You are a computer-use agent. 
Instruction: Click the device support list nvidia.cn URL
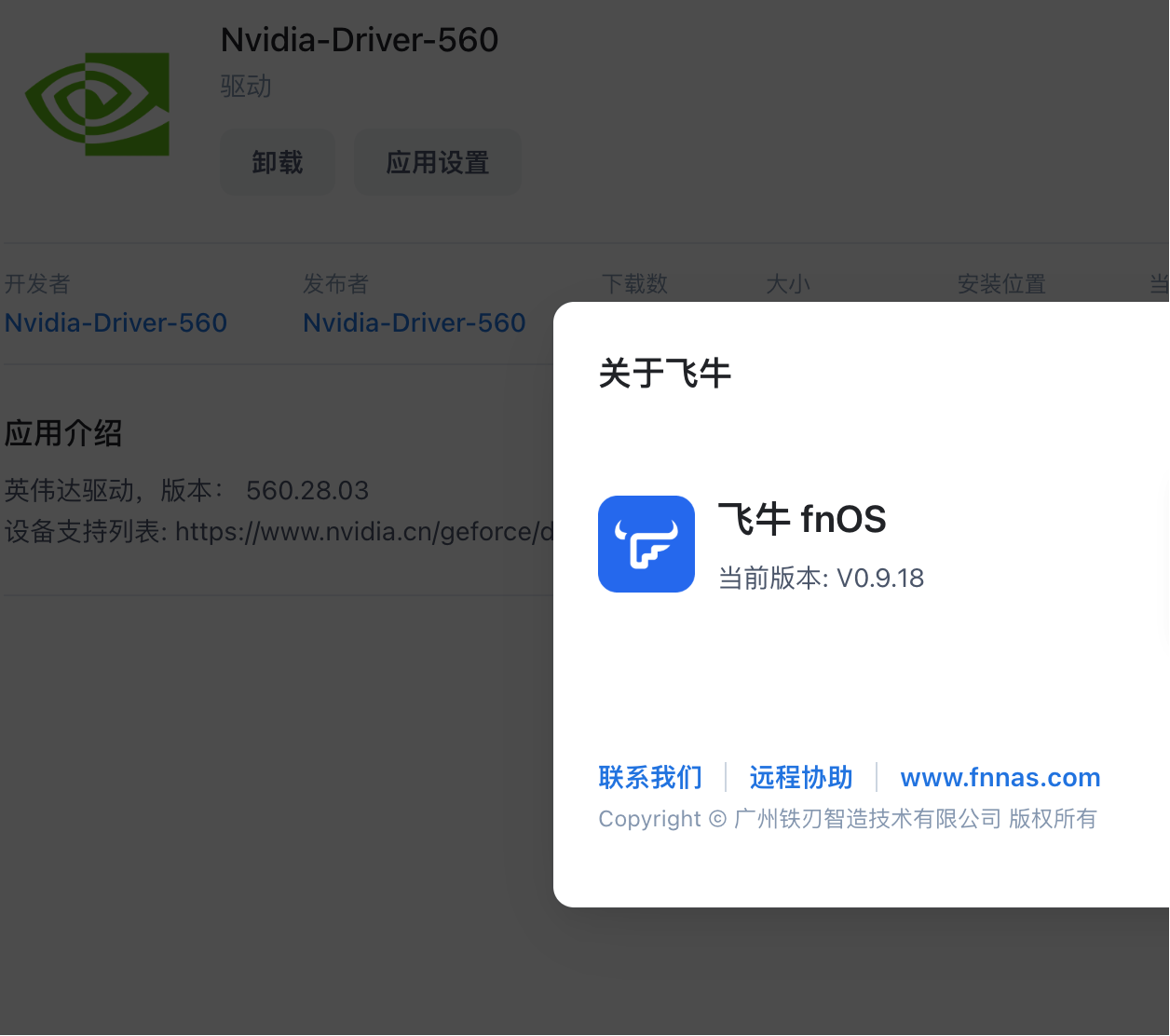click(364, 532)
